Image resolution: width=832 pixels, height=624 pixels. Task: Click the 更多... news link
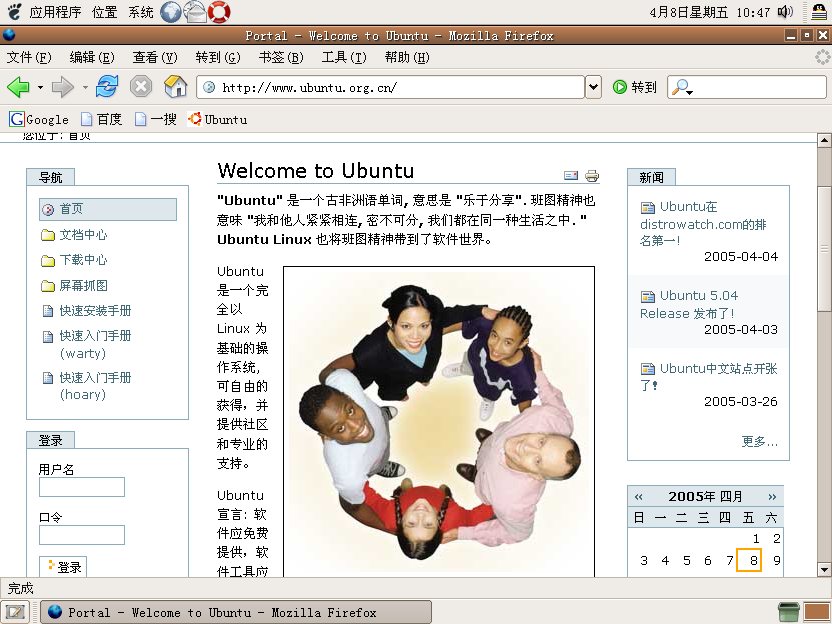(759, 441)
